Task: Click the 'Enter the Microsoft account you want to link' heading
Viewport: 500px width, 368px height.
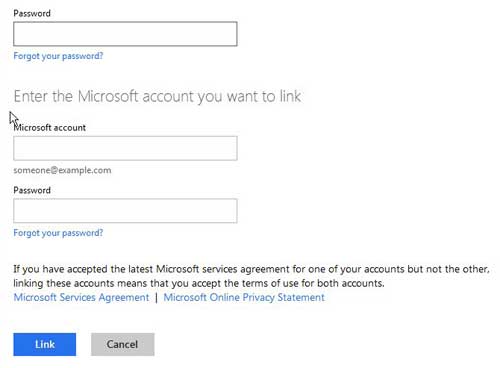Action: (x=157, y=97)
